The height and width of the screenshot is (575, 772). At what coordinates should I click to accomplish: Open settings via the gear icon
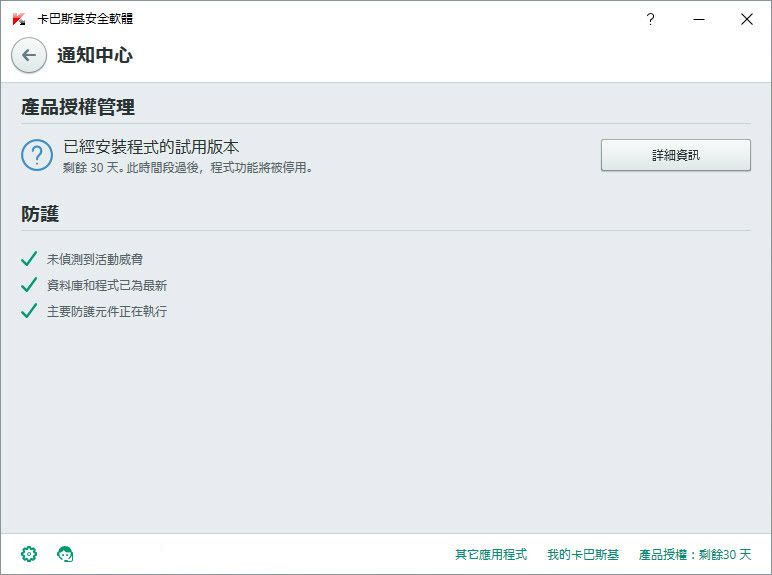coord(29,554)
